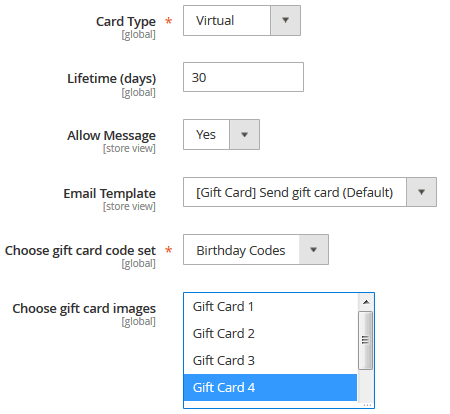The image size is (450, 414).
Task: Click the Email Template field label
Action: coord(109,193)
